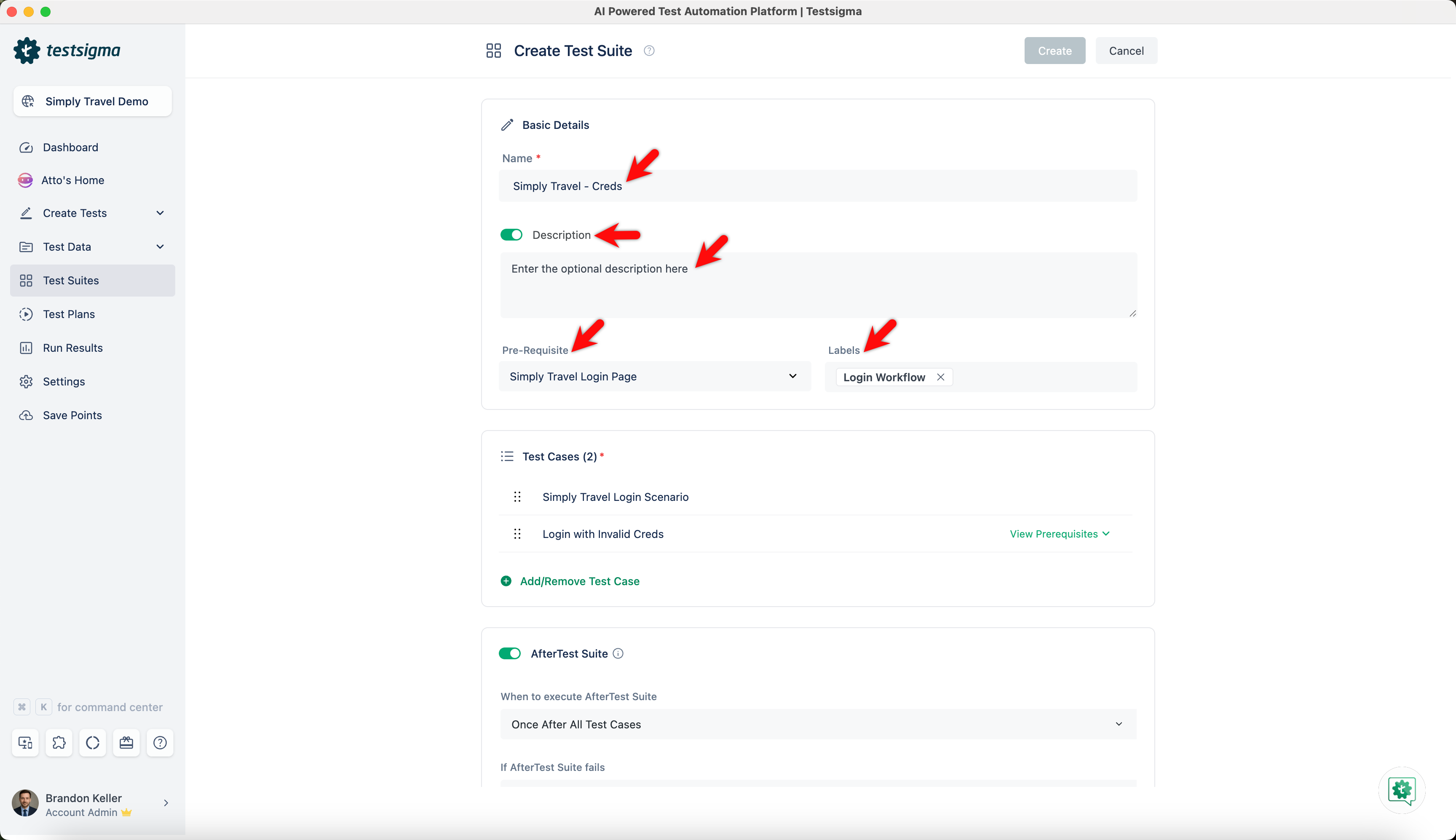Image resolution: width=1456 pixels, height=840 pixels.
Task: Click the Name input field
Action: (817, 186)
